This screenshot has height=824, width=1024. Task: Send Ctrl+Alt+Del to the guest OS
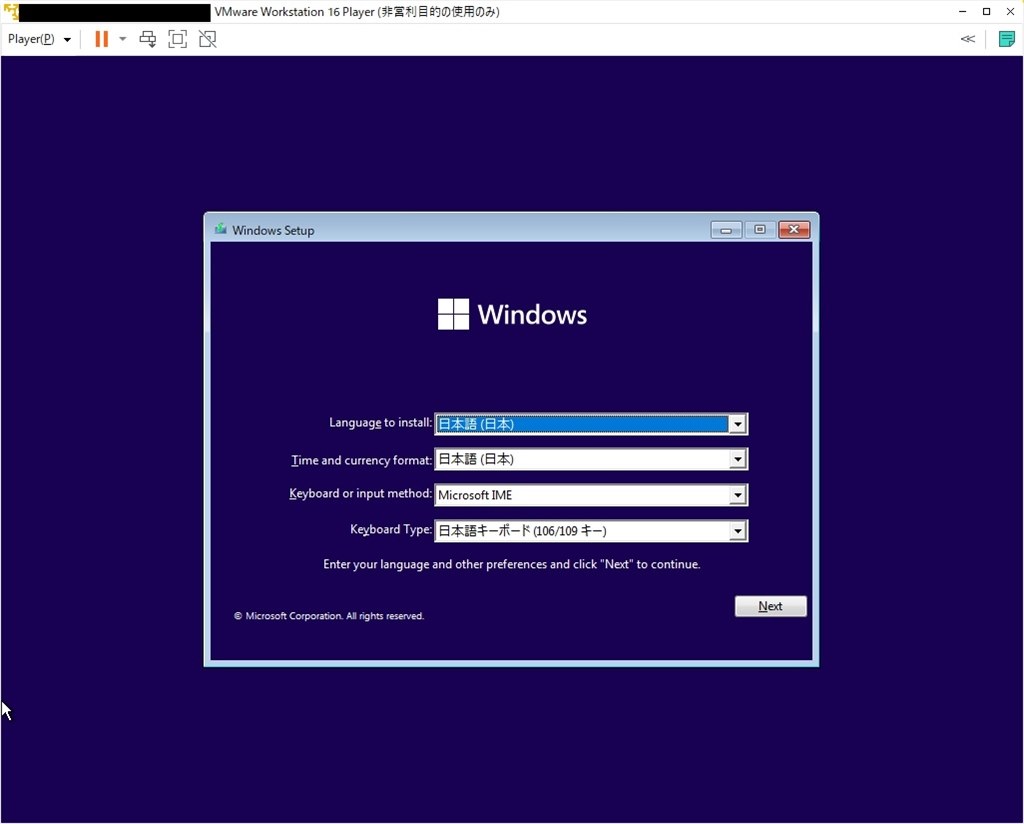148,38
